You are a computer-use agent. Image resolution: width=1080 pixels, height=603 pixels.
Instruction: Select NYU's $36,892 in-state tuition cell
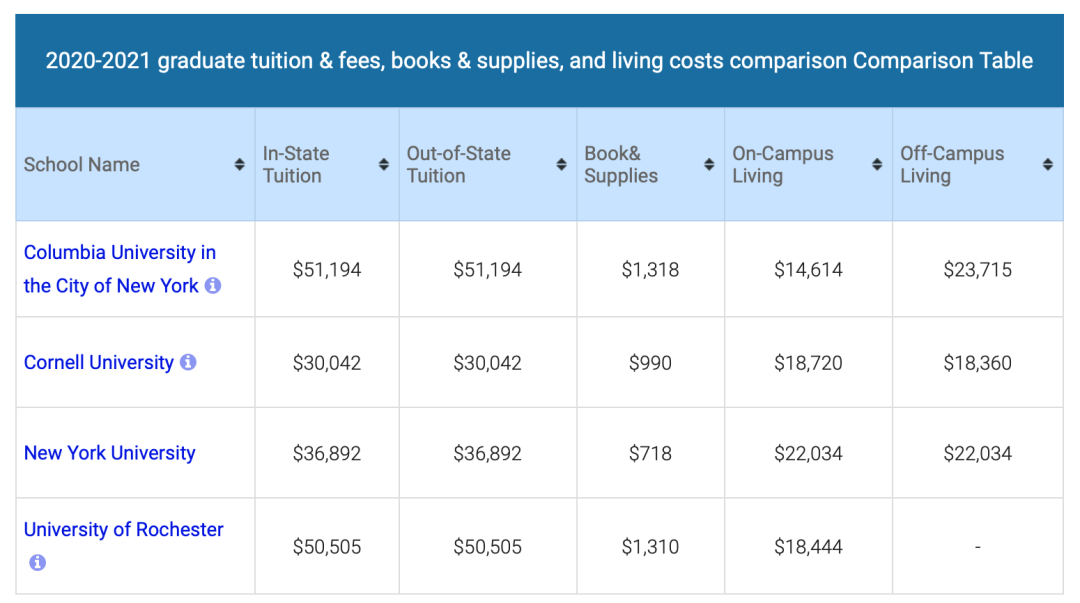tap(326, 453)
